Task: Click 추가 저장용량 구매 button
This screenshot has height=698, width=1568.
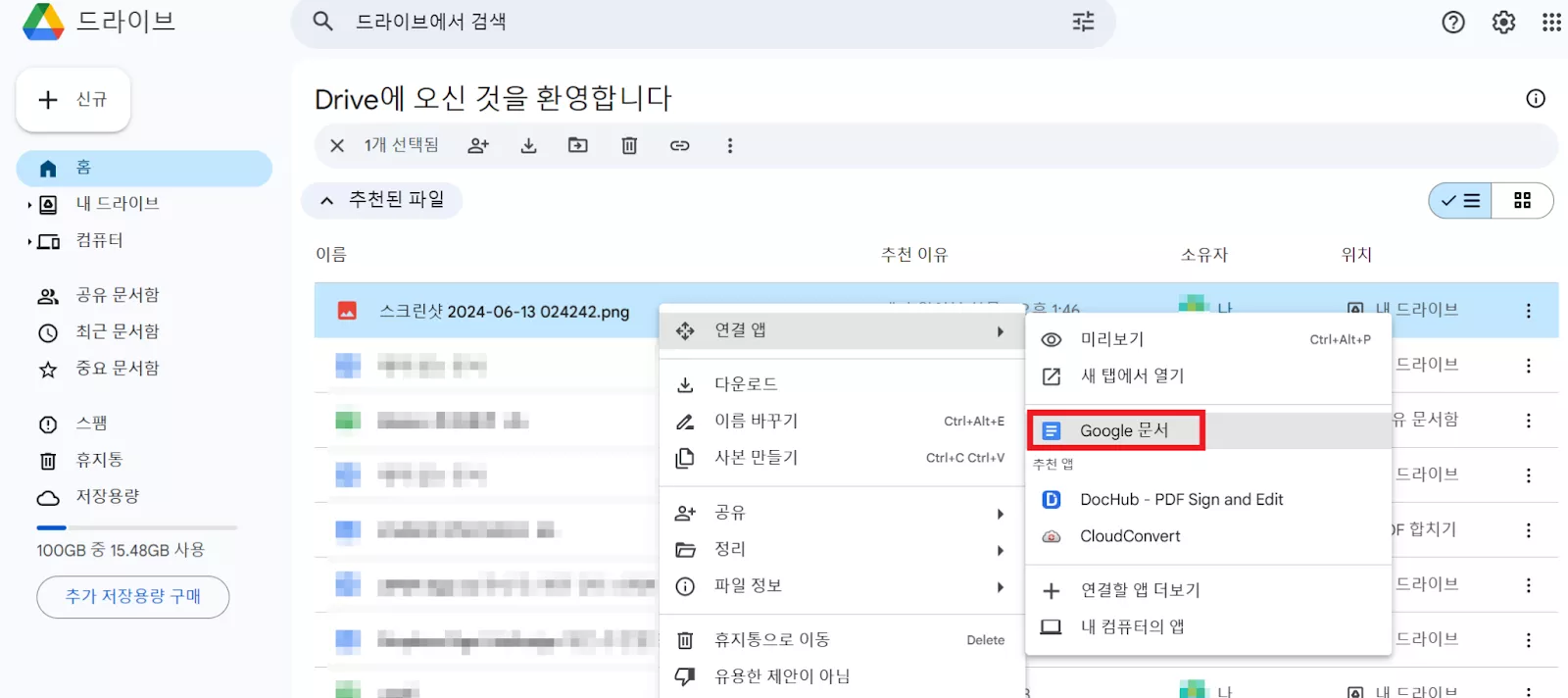Action: (x=133, y=597)
